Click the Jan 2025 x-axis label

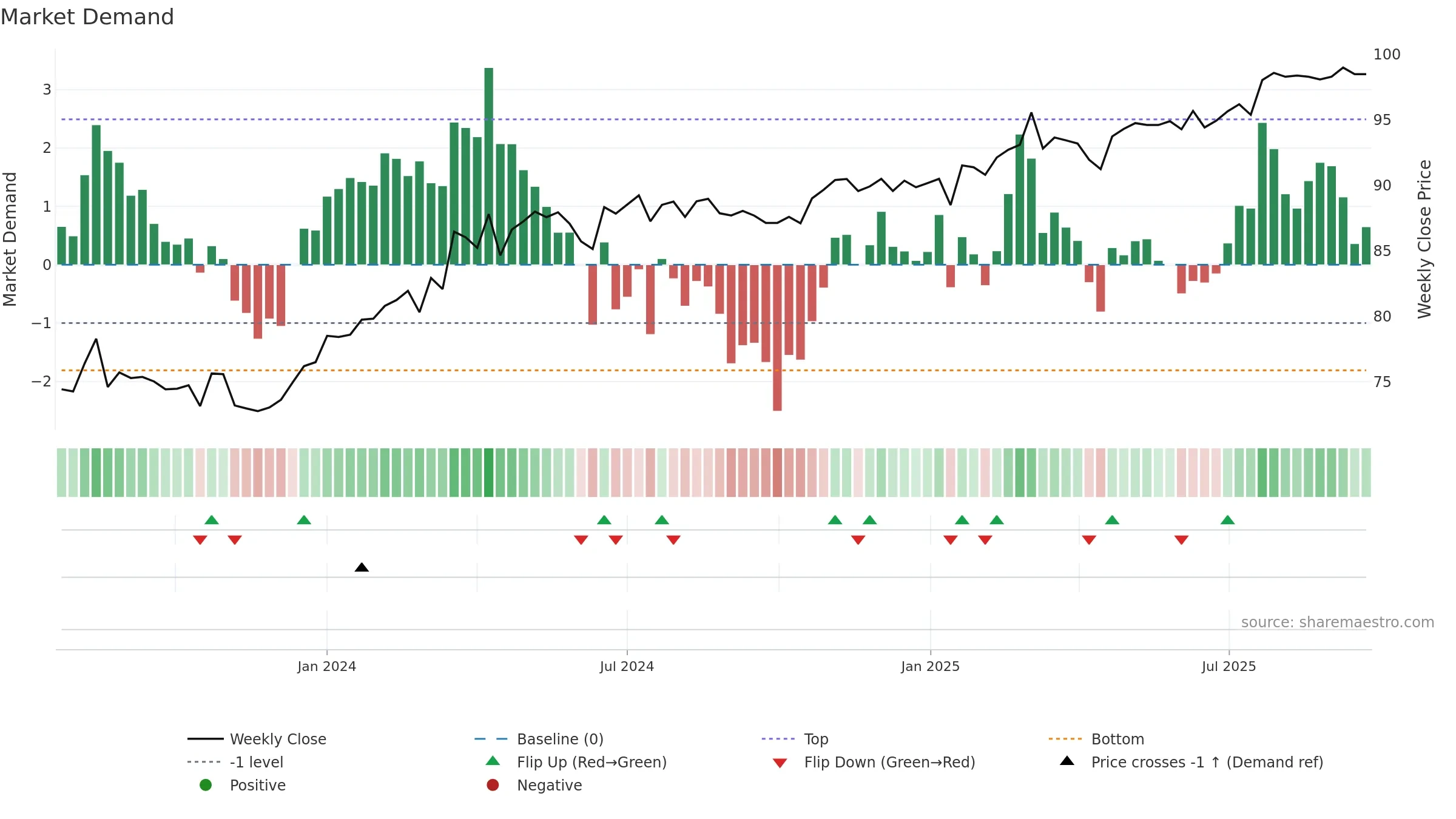pos(931,667)
